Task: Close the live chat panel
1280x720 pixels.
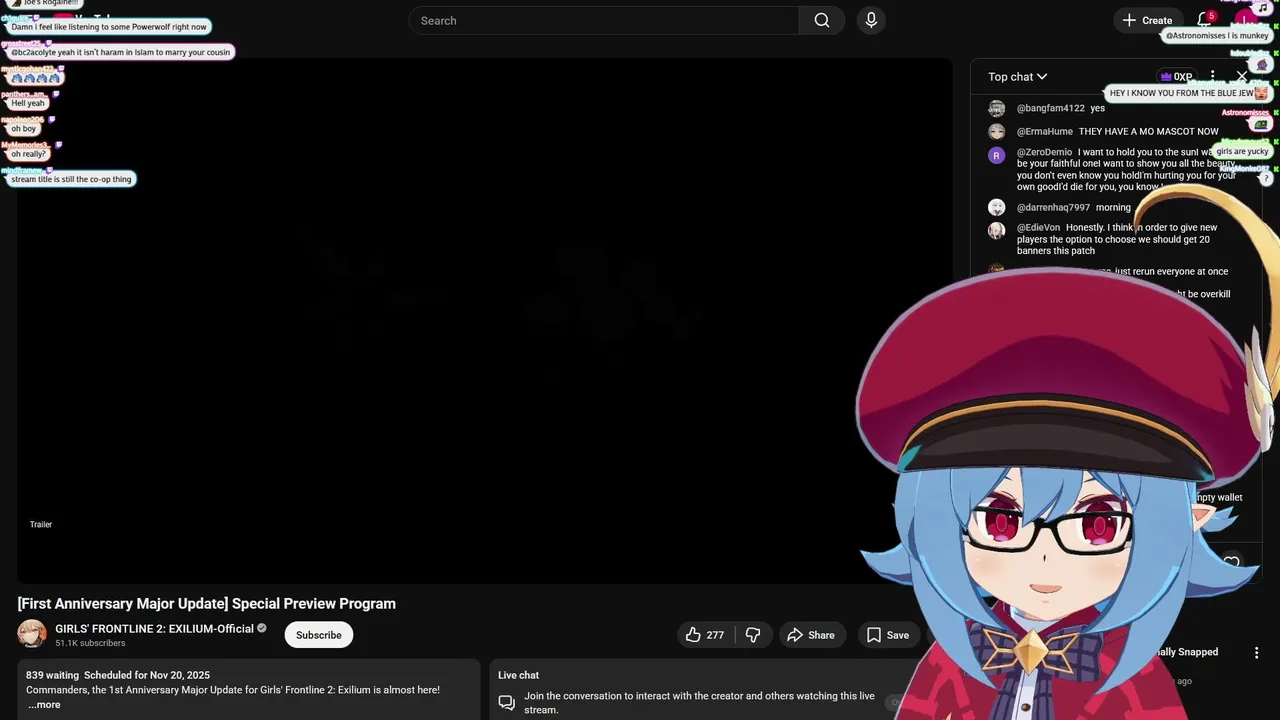Action: point(1242,76)
